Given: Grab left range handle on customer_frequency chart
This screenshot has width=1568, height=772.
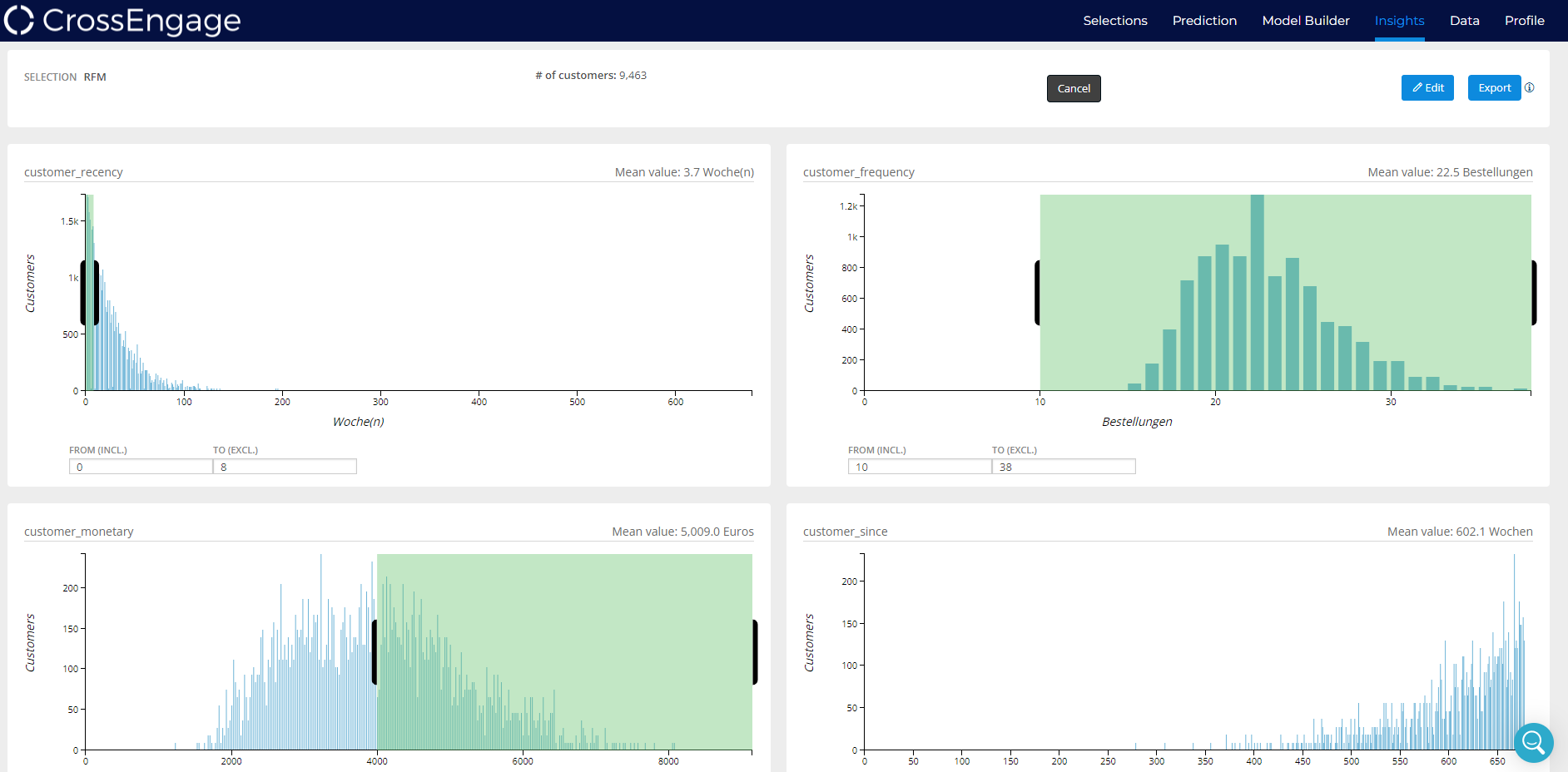Looking at the screenshot, I should coord(1038,293).
